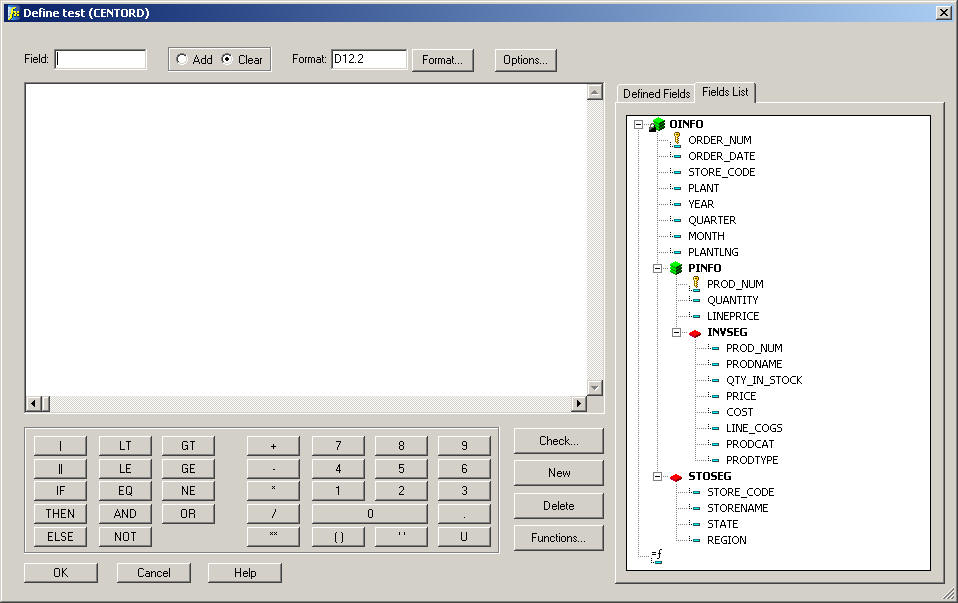Select the Clear radio button

[x=227, y=59]
